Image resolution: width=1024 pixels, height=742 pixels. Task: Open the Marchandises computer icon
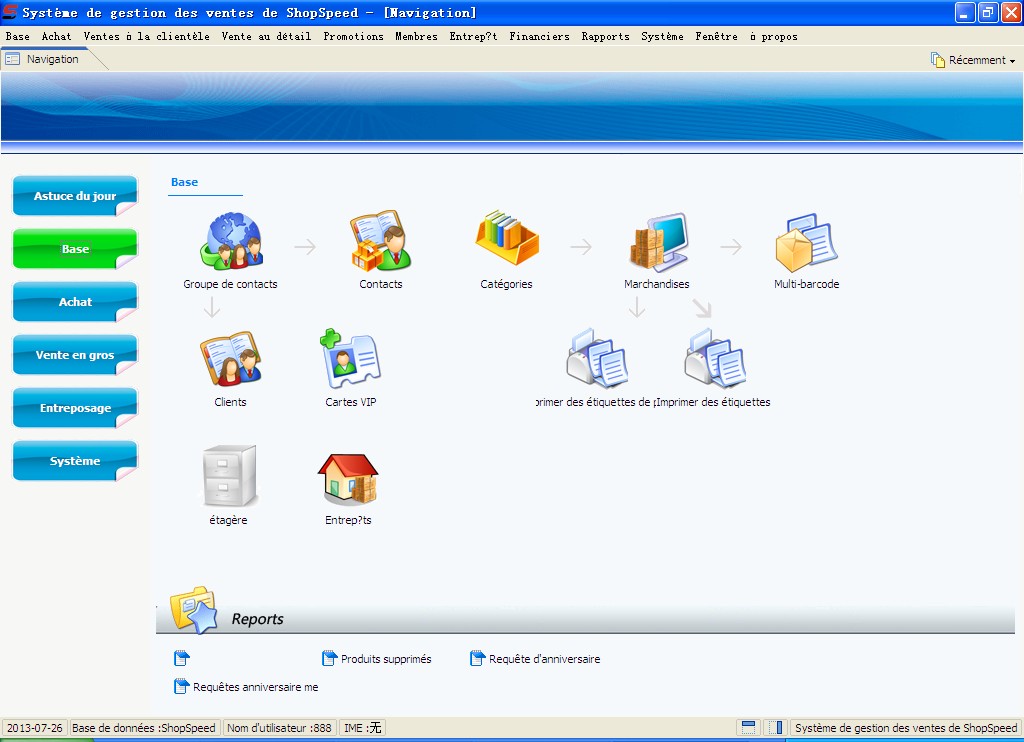(658, 241)
